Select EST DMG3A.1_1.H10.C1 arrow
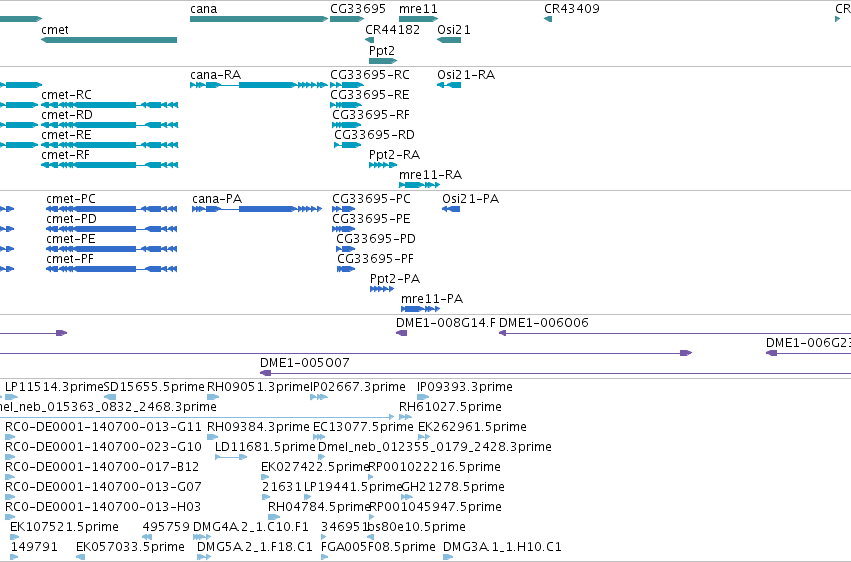The height and width of the screenshot is (562, 851). tap(448, 557)
